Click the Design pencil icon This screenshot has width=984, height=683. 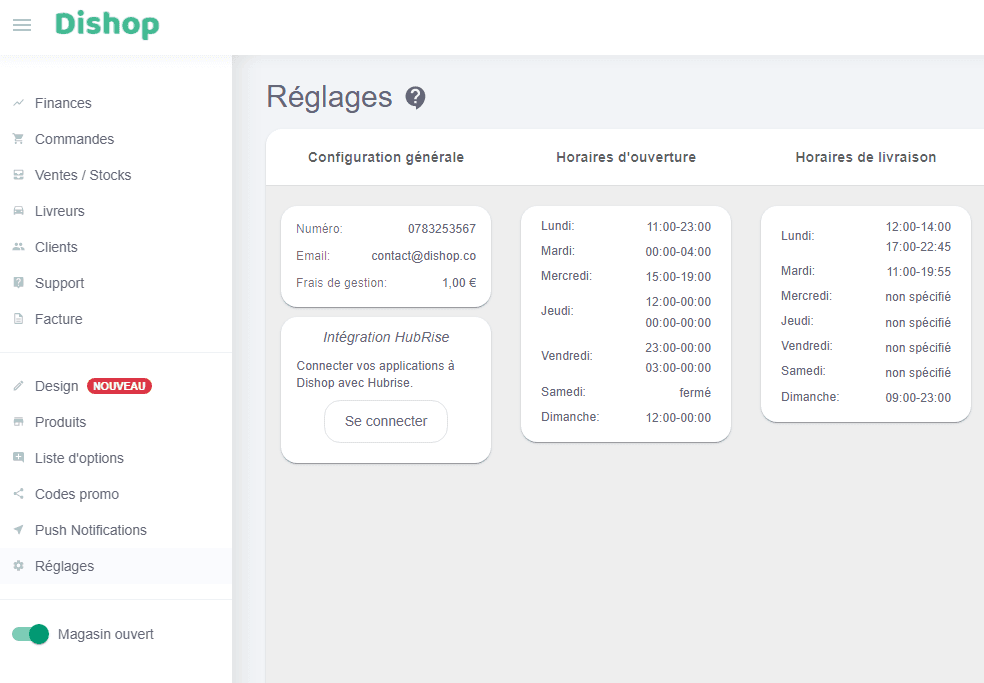tap(19, 386)
